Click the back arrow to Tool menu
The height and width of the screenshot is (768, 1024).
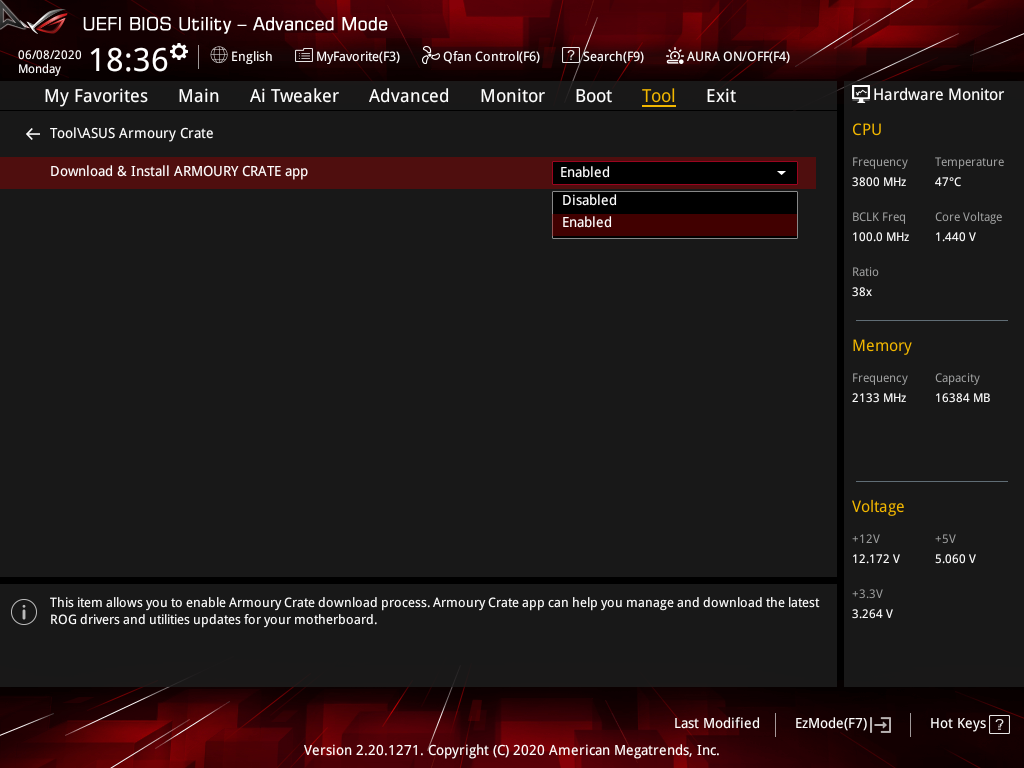pos(33,134)
